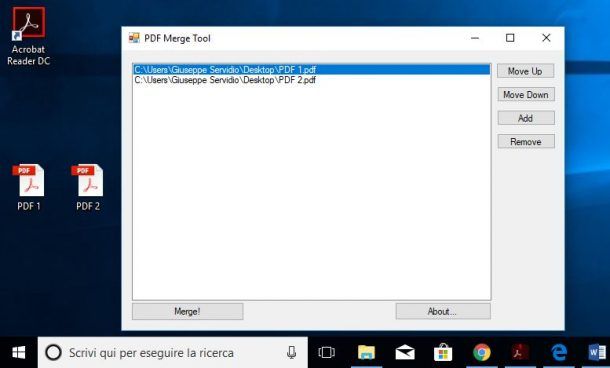This screenshot has width=610, height=368.
Task: Select the PDF 2 desktop file icon
Action: point(88,188)
